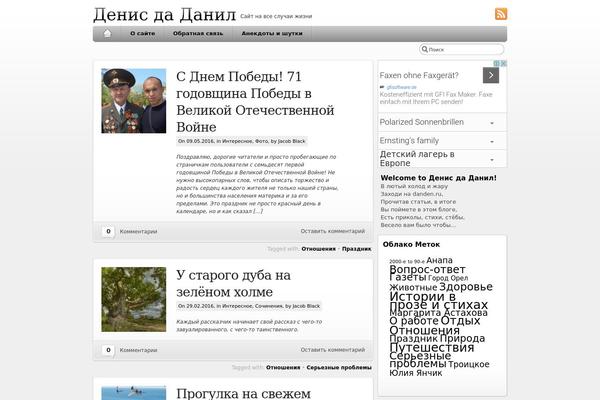Open the veteran photo thumbnail
The width and height of the screenshot is (600, 400).
[x=134, y=101]
